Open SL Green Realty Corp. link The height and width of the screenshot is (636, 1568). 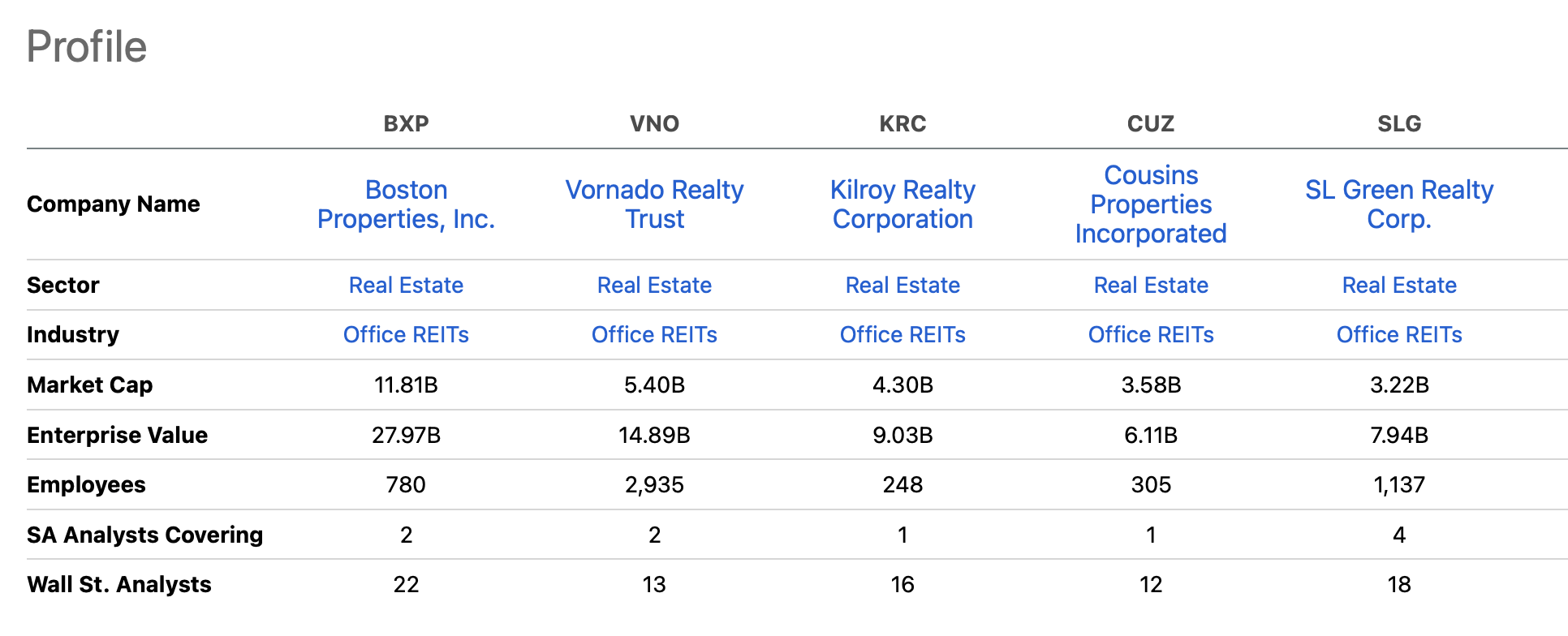tap(1399, 204)
